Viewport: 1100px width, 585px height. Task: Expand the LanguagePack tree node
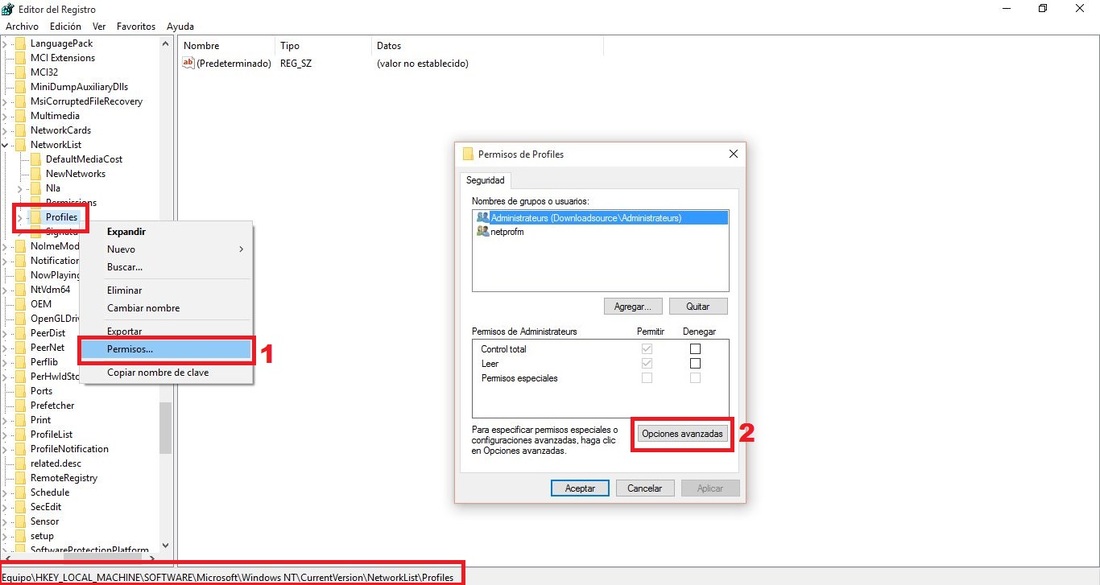pos(5,43)
